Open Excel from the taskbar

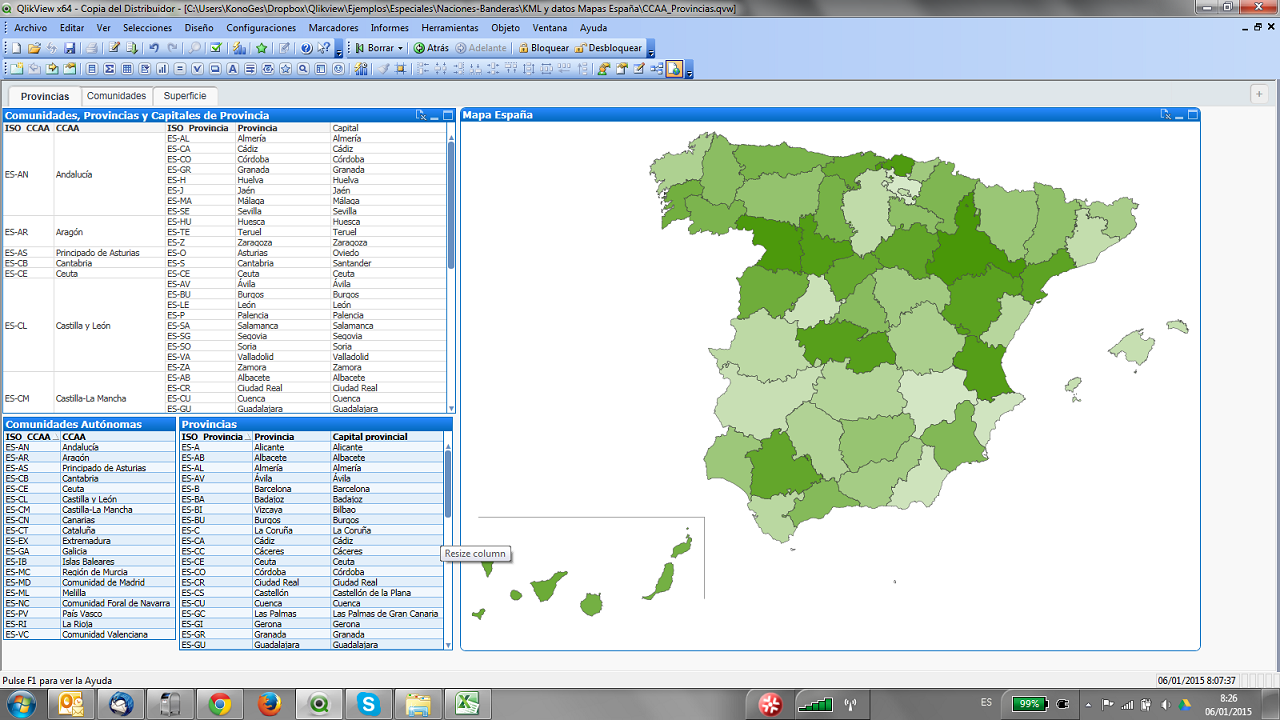467,704
